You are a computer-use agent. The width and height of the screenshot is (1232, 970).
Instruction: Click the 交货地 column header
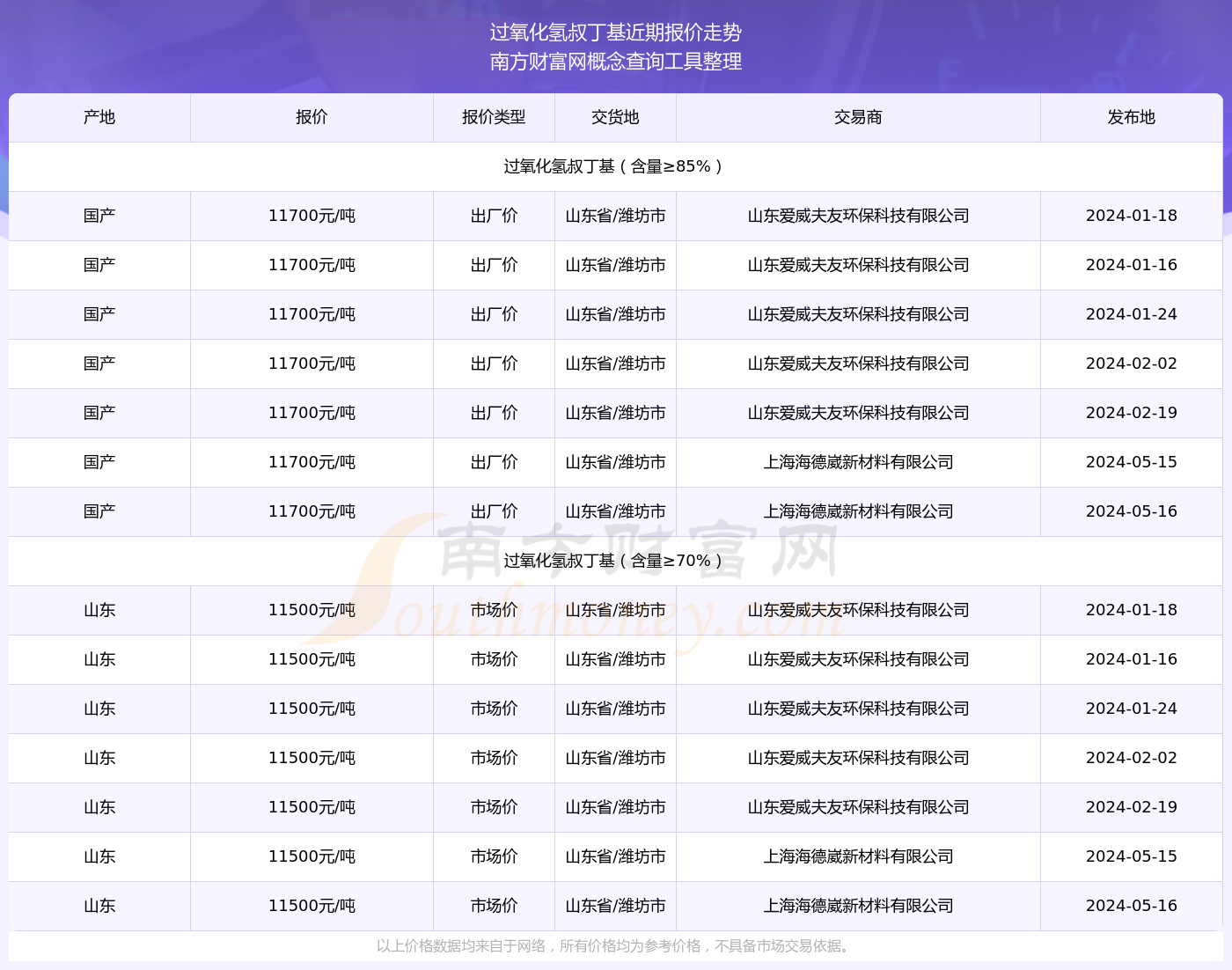pos(615,117)
